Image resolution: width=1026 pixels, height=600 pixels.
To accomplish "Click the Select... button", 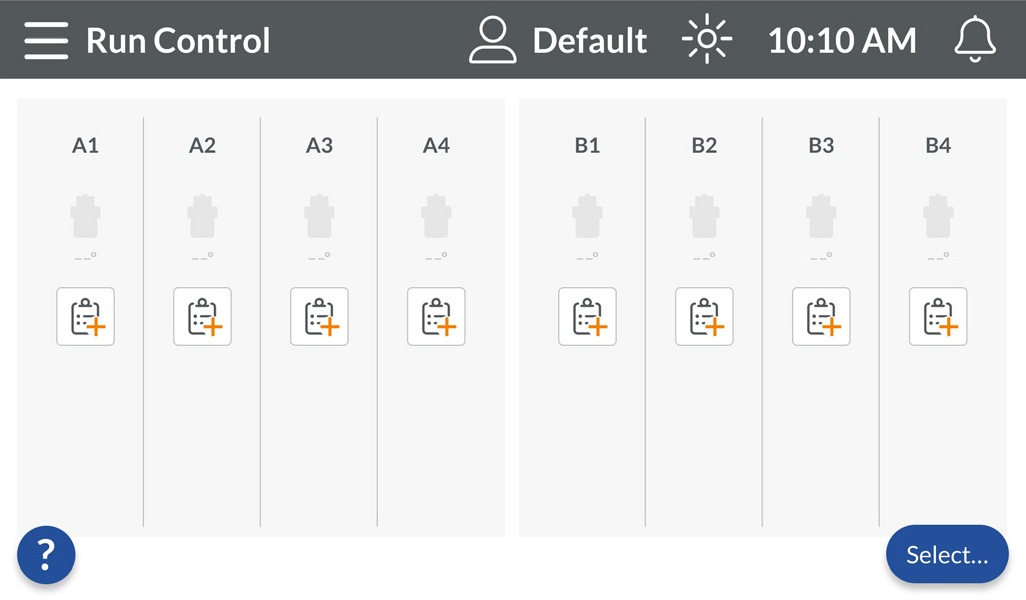I will 947,554.
